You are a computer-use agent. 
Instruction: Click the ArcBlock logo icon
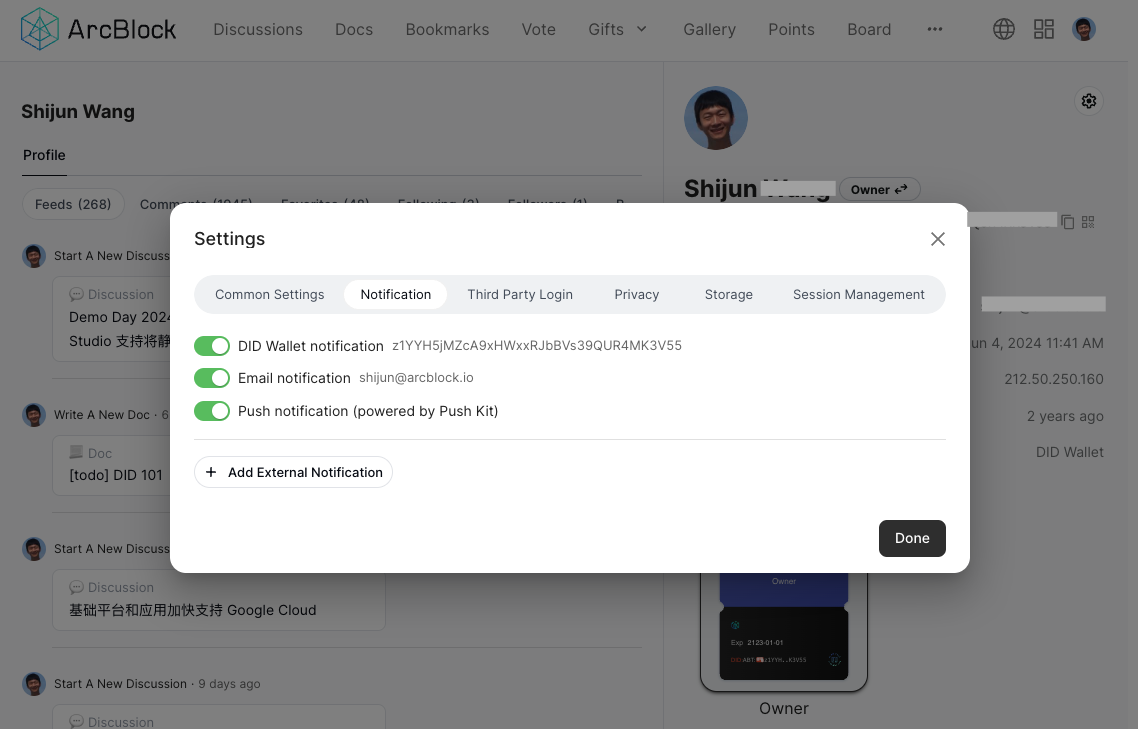(40, 29)
